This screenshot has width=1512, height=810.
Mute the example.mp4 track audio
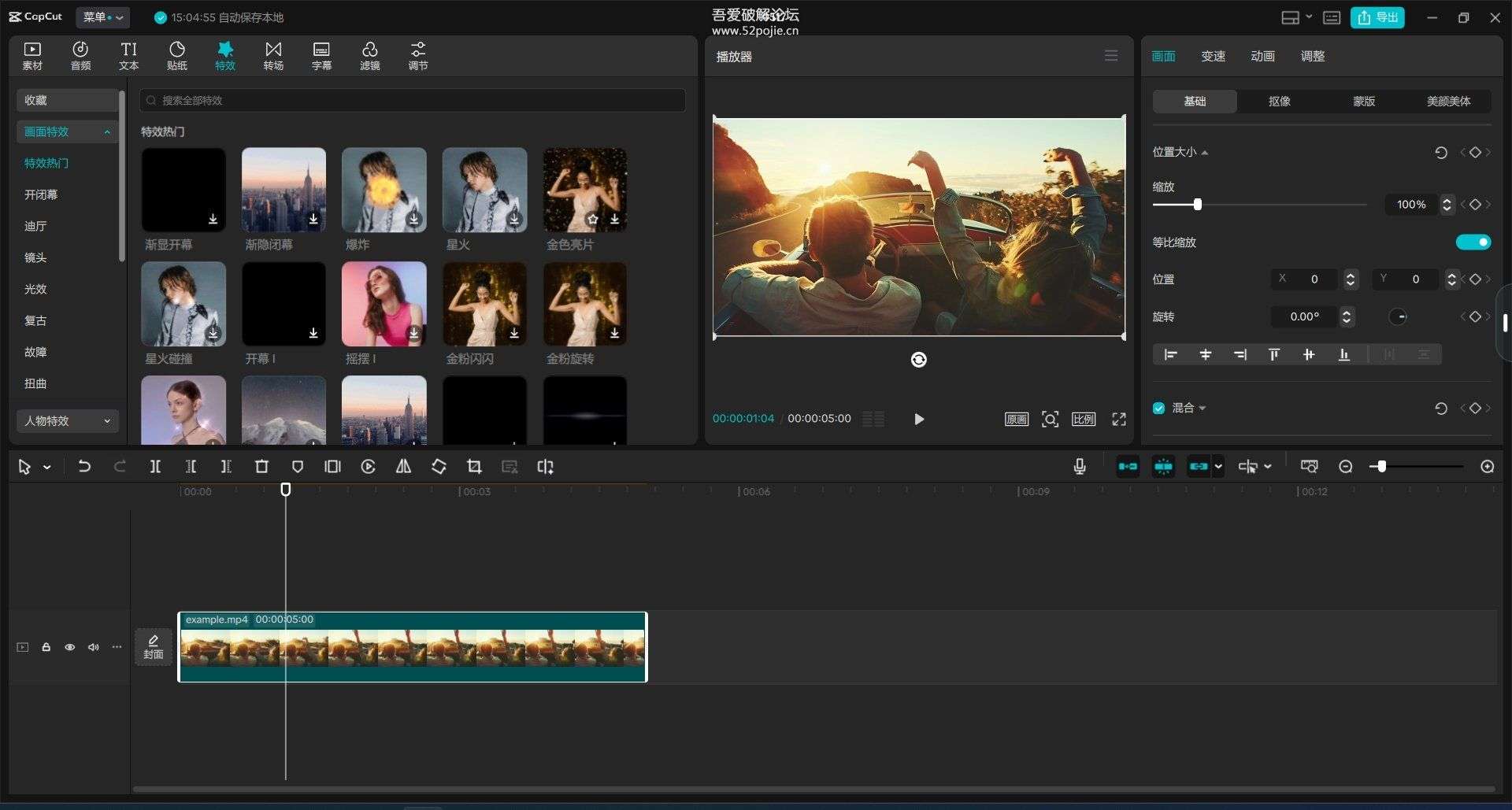(x=93, y=646)
